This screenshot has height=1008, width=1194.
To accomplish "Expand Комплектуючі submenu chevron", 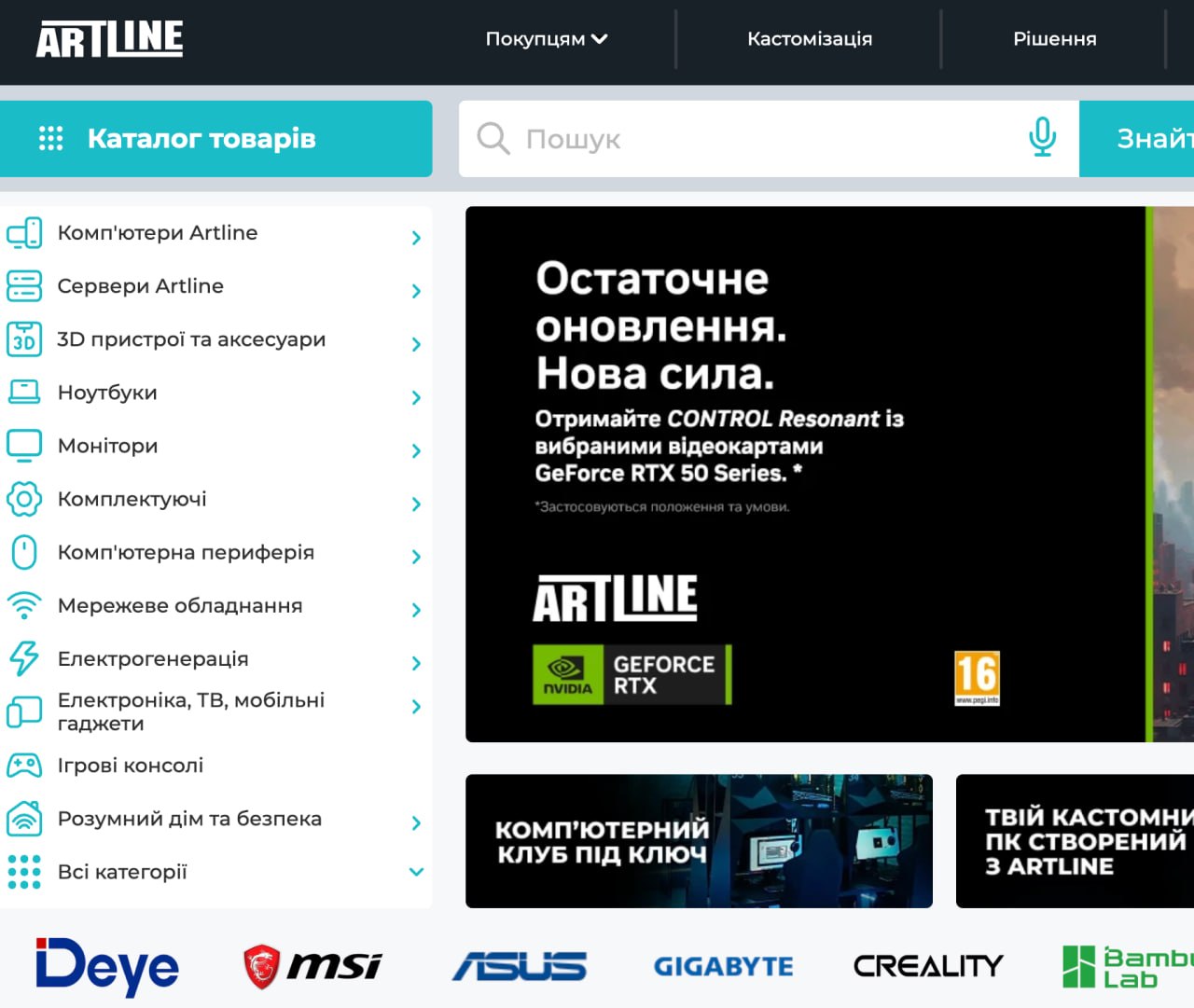I will 417,504.
